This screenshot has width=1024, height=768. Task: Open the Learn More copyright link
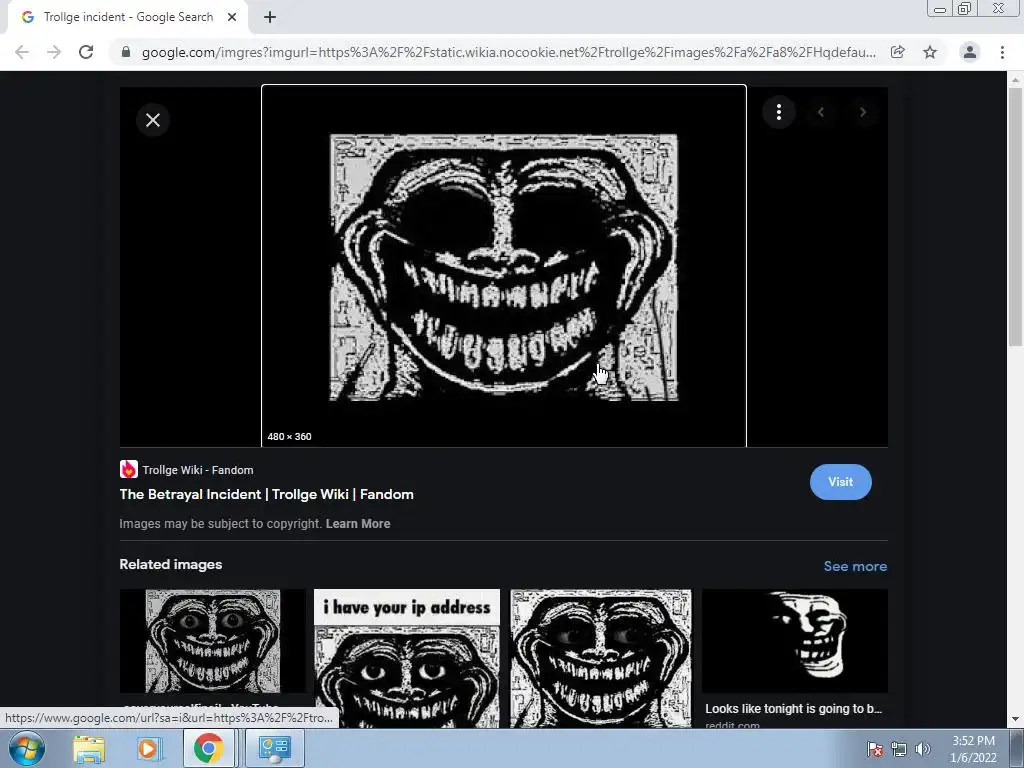point(358,524)
